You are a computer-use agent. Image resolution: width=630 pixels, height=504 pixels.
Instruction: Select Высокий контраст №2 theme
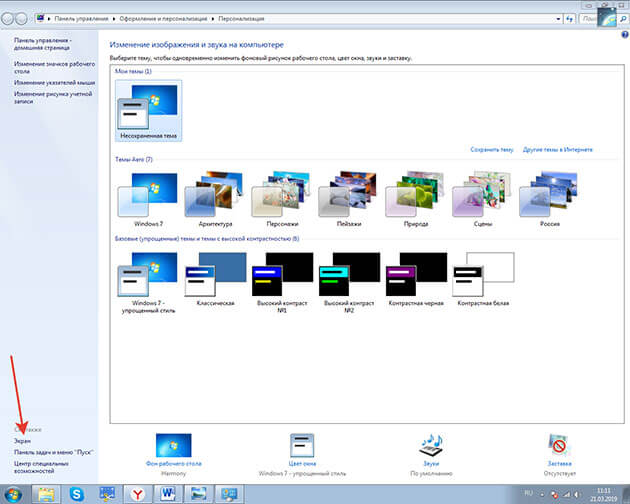pos(349,283)
